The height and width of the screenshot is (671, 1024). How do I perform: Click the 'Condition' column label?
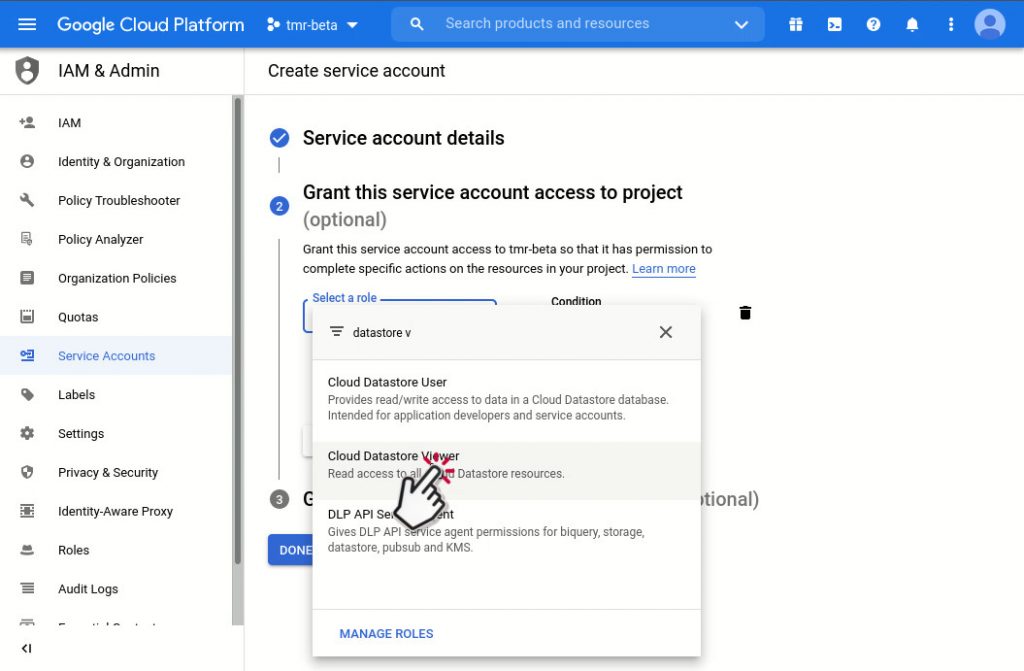point(576,301)
